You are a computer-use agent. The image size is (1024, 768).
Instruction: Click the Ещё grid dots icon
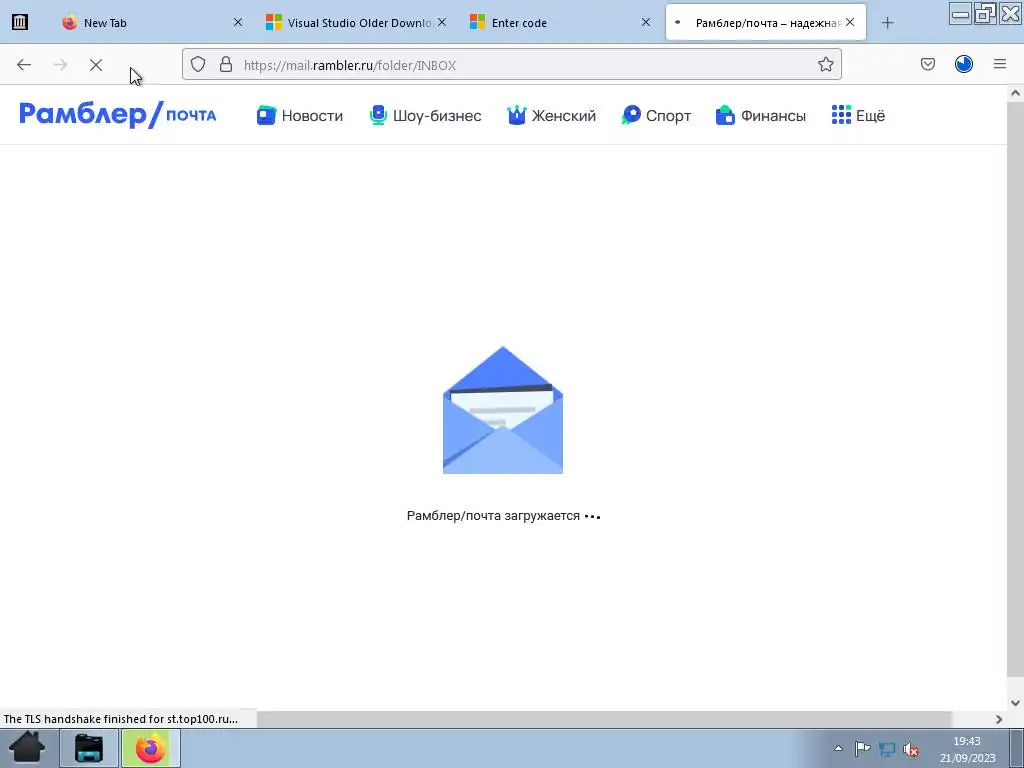(x=841, y=115)
